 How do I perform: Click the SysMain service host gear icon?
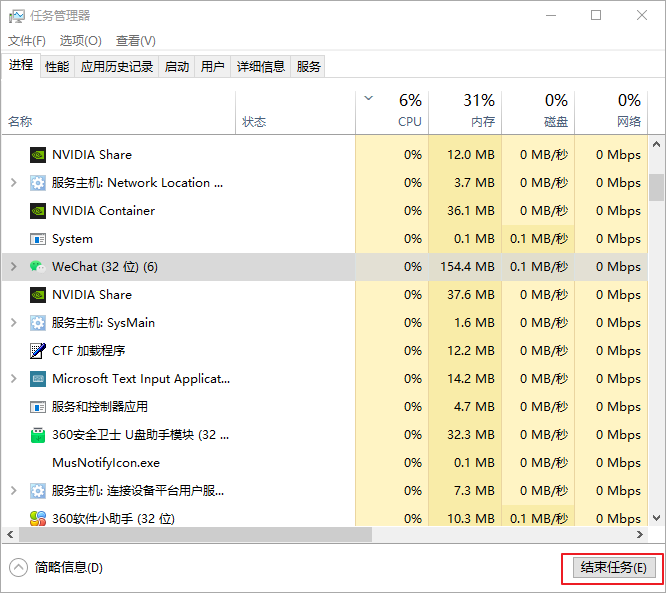[x=38, y=323]
